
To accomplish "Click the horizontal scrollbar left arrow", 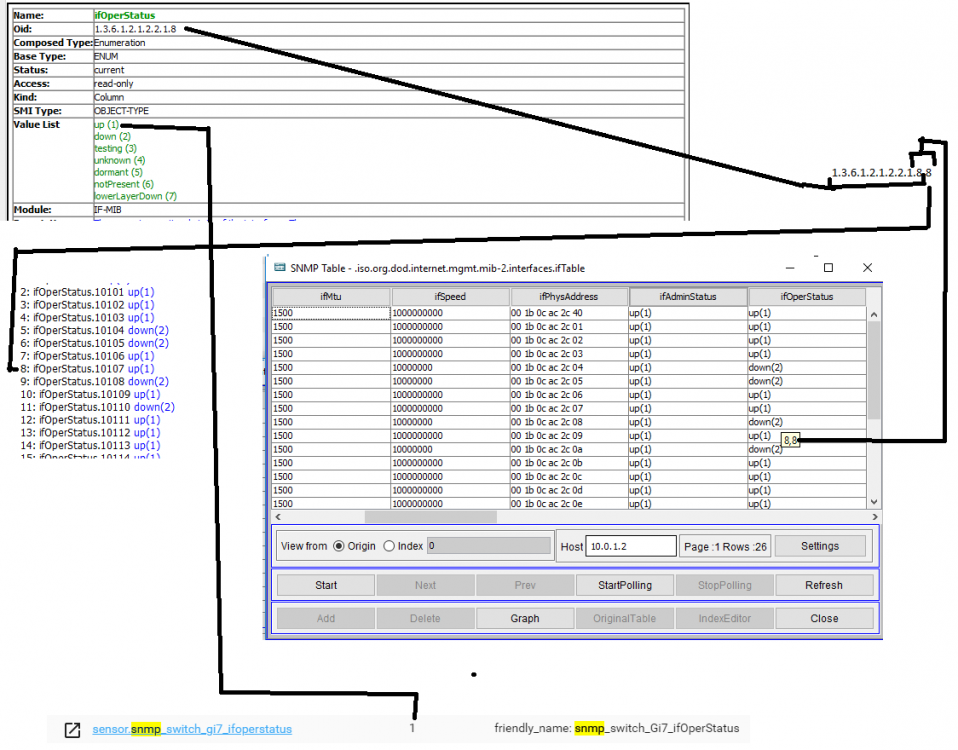I will click(277, 516).
